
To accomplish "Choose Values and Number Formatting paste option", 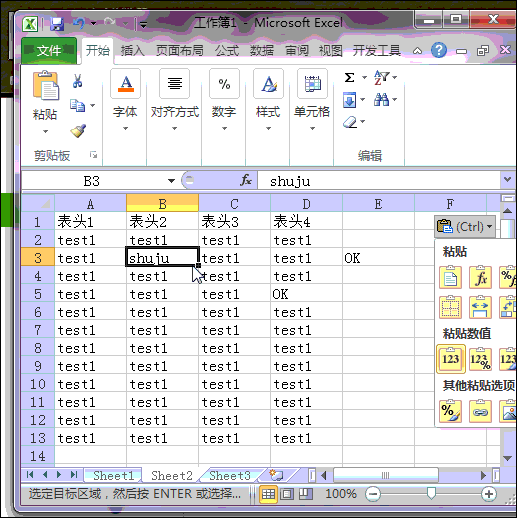I will [x=480, y=359].
